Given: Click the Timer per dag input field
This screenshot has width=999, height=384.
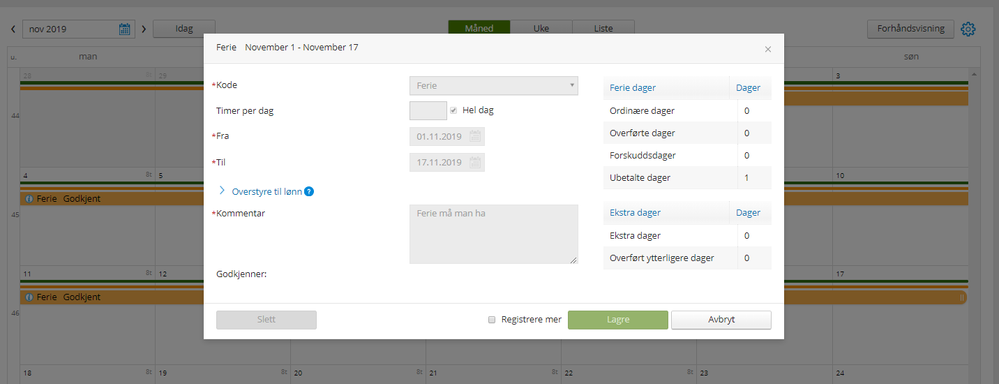Looking at the screenshot, I should 428,110.
